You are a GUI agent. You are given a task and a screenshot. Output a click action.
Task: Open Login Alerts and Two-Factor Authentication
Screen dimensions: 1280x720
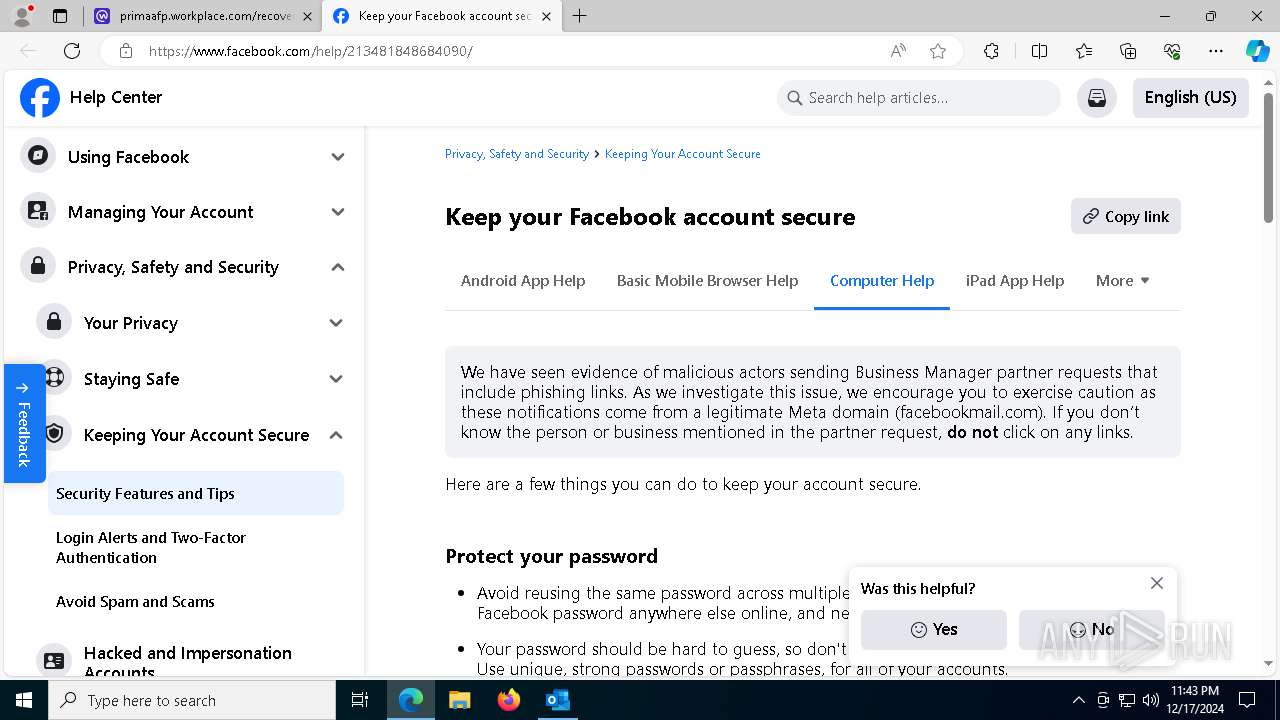click(x=196, y=547)
